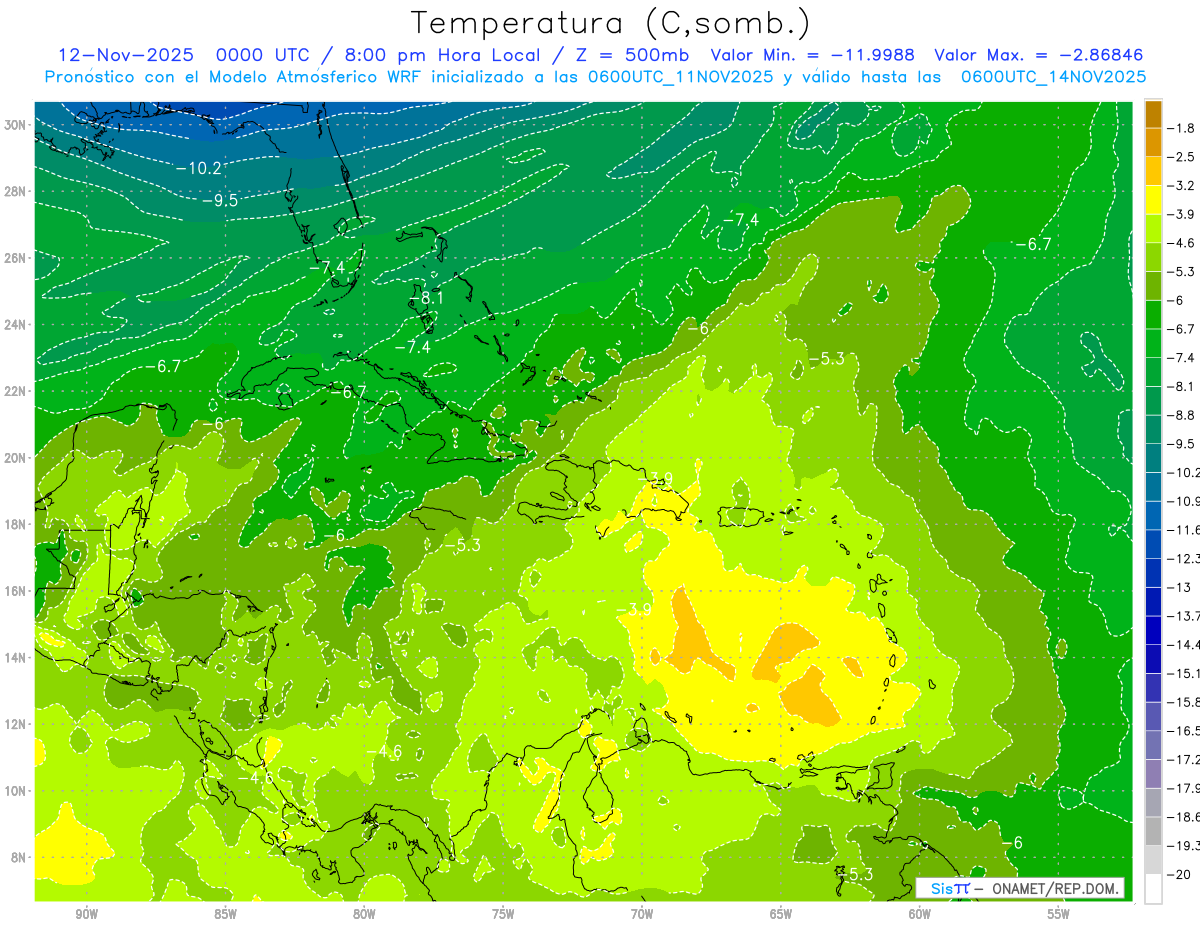Click the '8N' latitude axis label
Viewport: 1200px width, 927px height.
(19, 857)
